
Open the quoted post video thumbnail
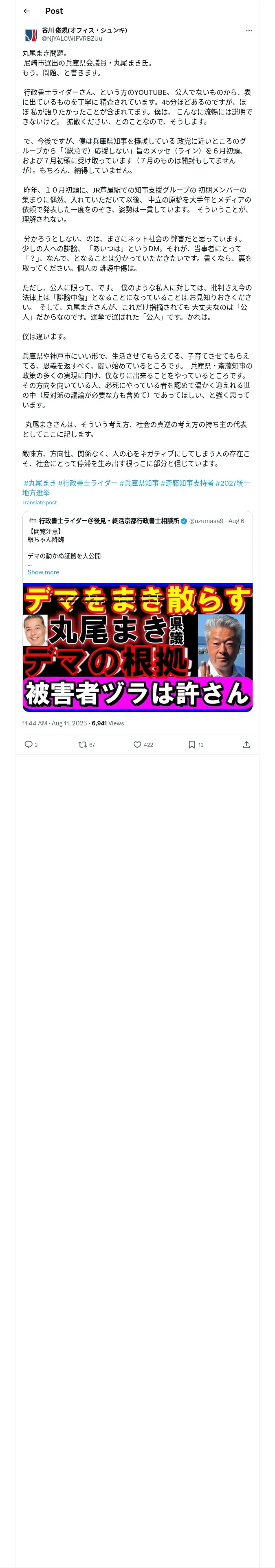tap(138, 647)
